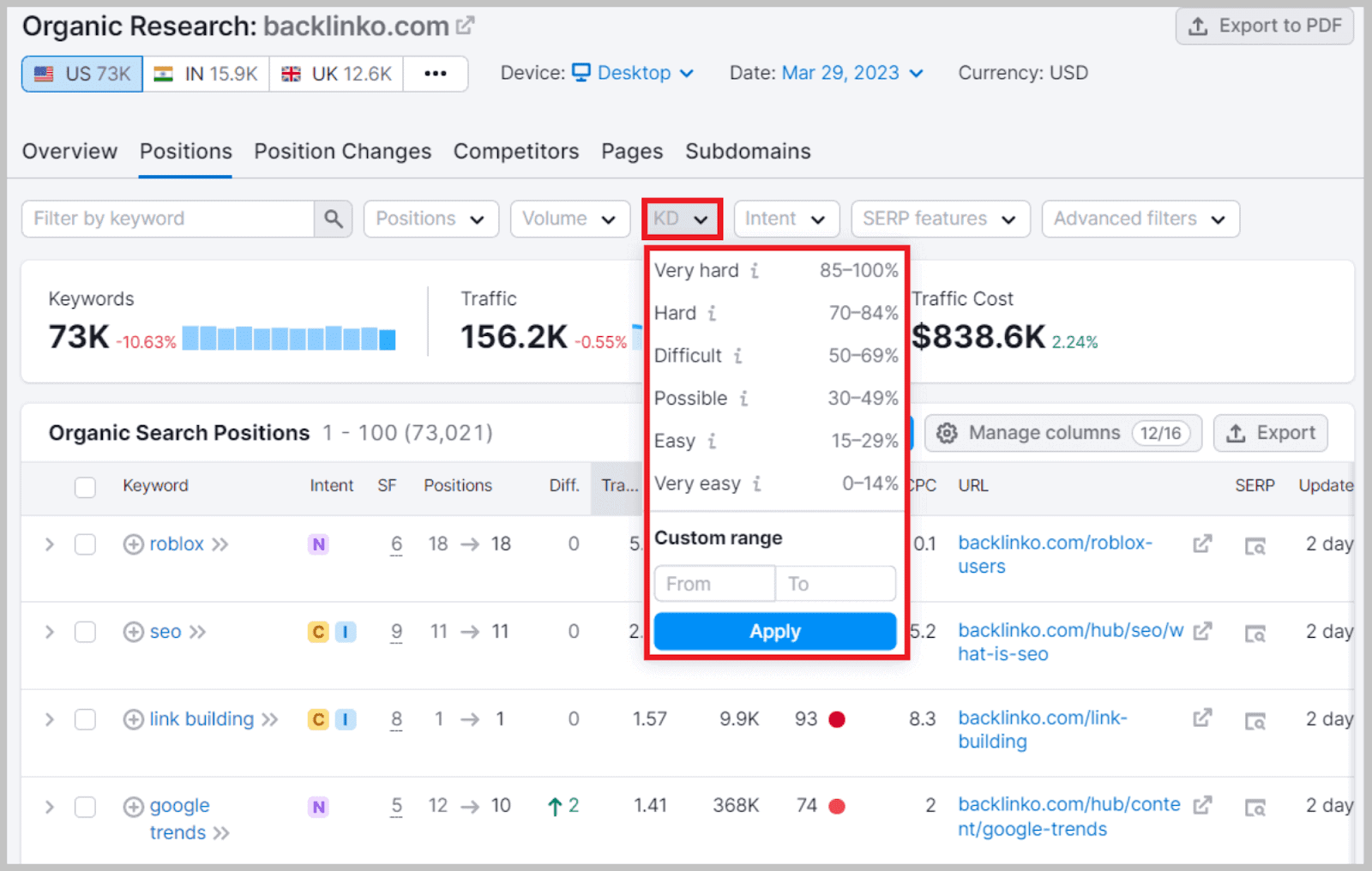Click double-arrow icon after link building
The height and width of the screenshot is (871, 1372).
point(270,719)
